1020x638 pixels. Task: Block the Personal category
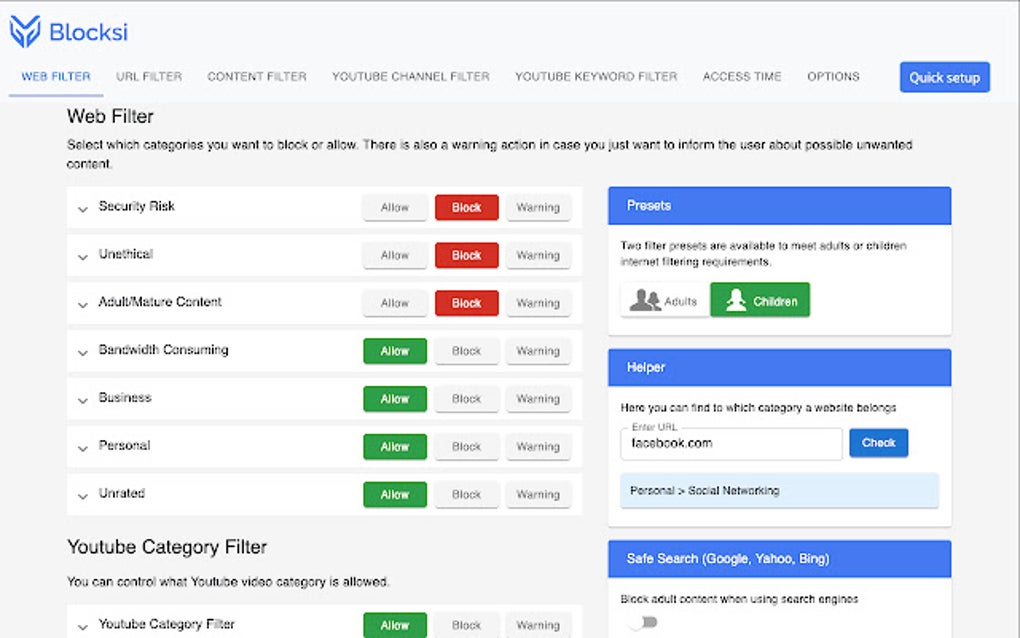[x=466, y=446]
